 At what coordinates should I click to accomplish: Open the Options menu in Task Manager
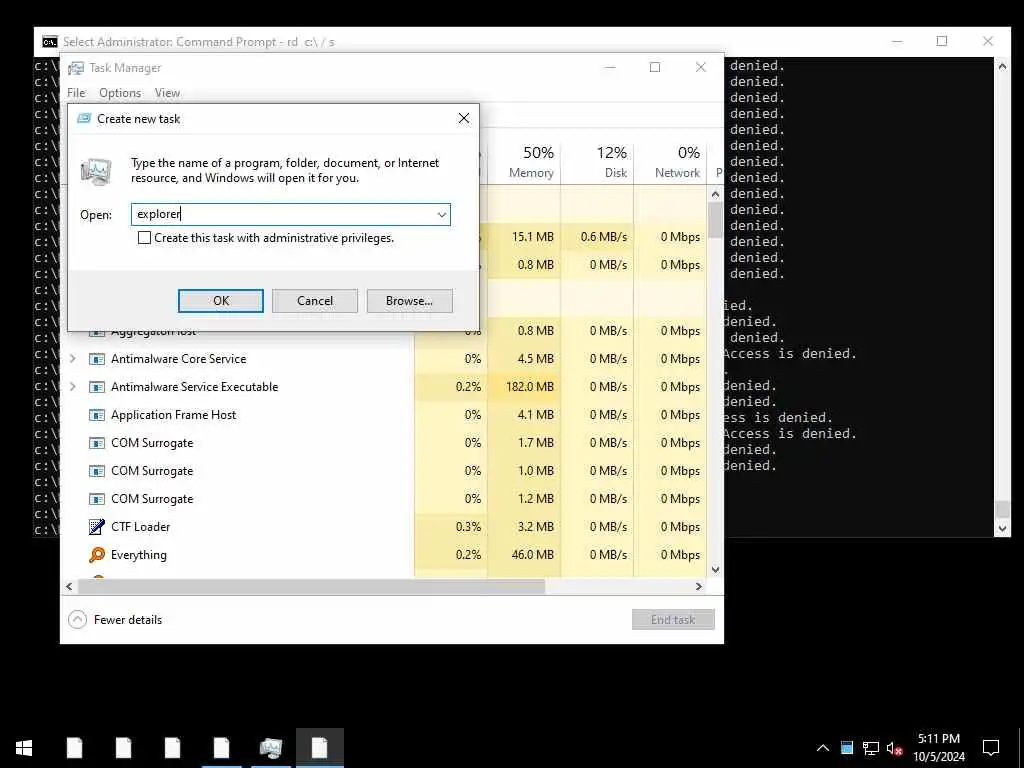[120, 93]
